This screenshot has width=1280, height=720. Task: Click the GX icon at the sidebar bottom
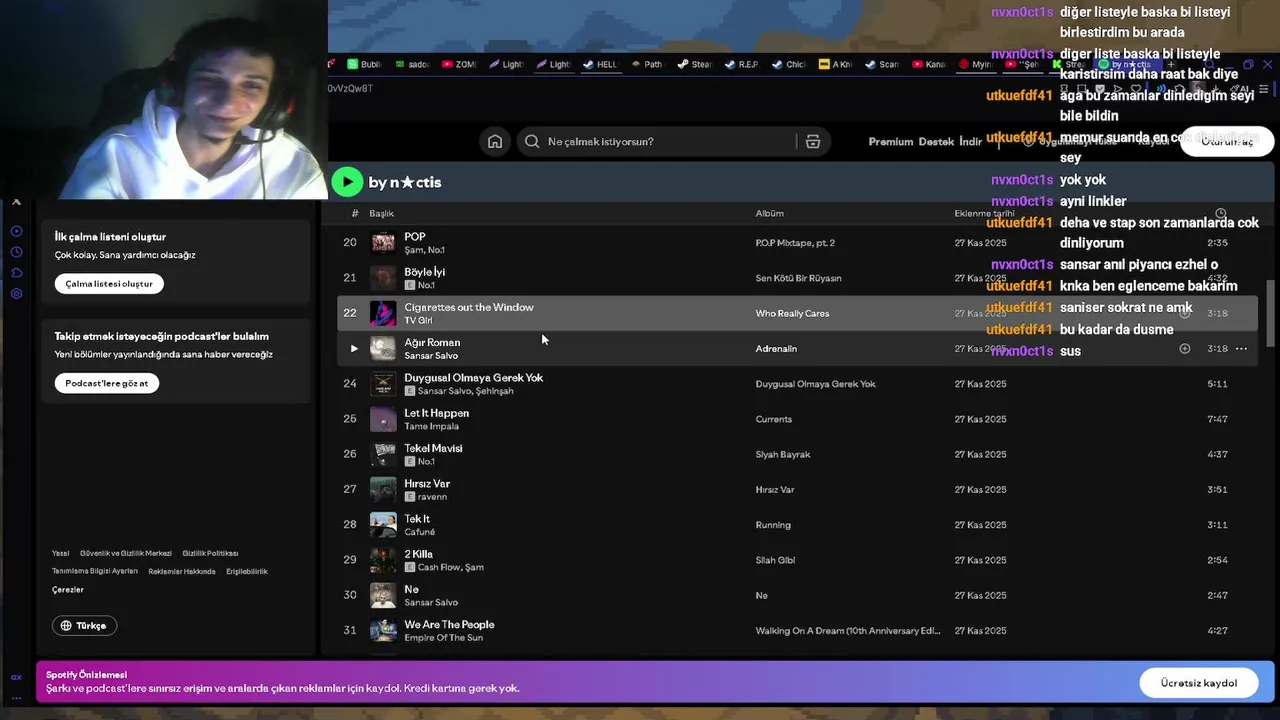16,677
